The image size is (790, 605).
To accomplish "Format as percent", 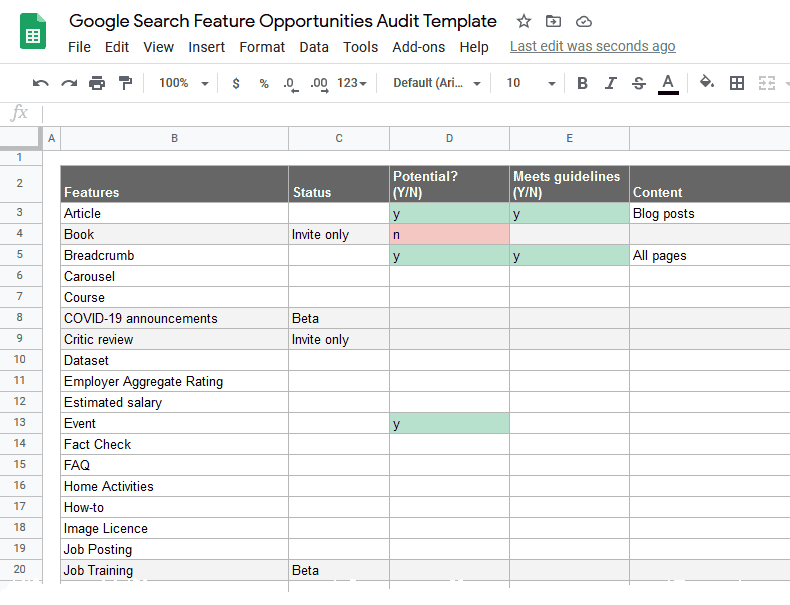I will (264, 84).
